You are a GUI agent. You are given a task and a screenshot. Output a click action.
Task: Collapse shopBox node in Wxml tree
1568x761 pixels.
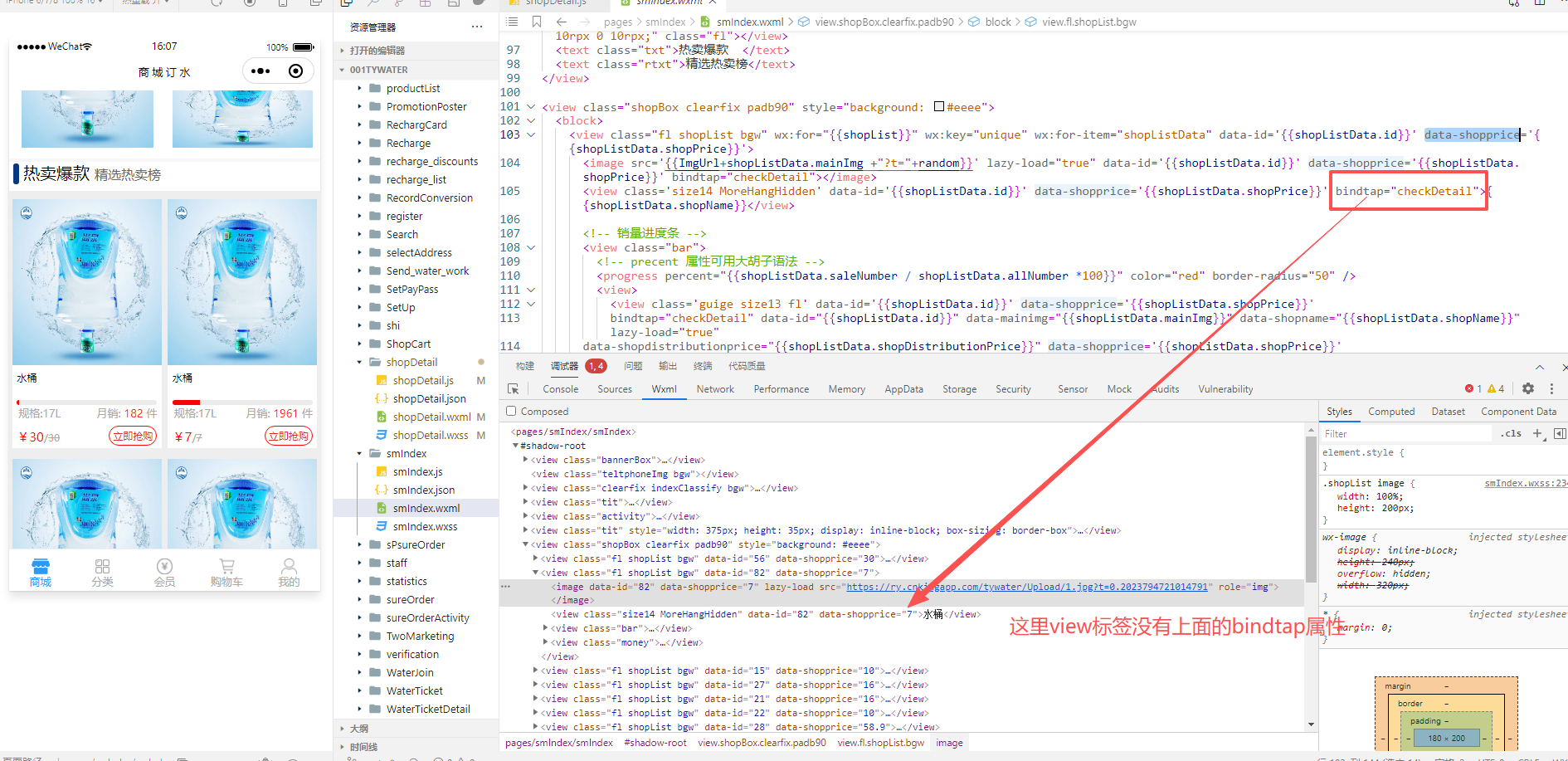point(525,544)
